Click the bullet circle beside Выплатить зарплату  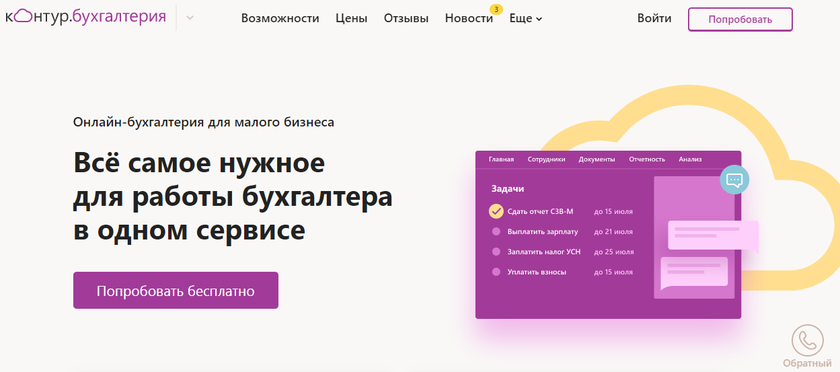coord(496,232)
